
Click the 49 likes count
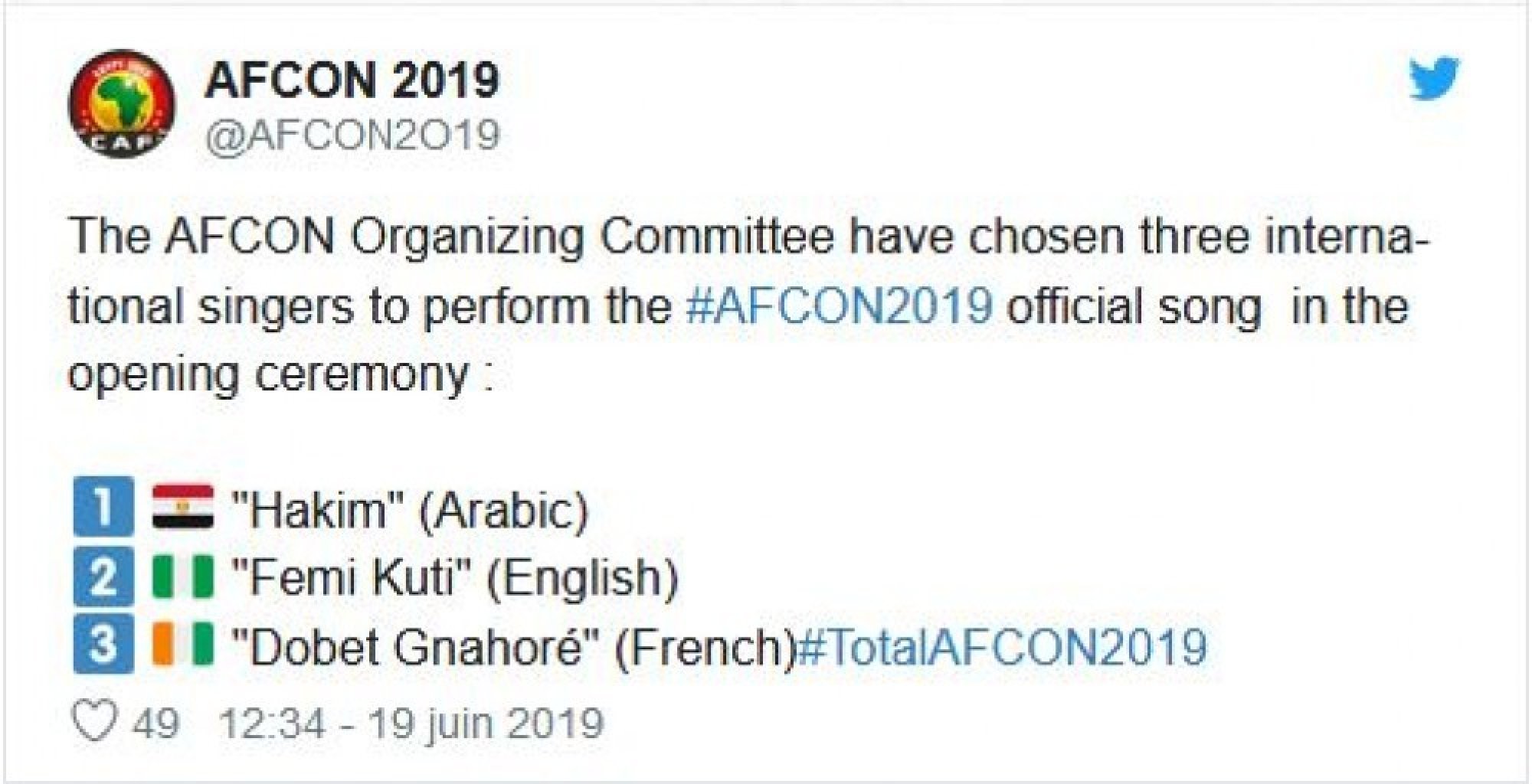pos(156,724)
